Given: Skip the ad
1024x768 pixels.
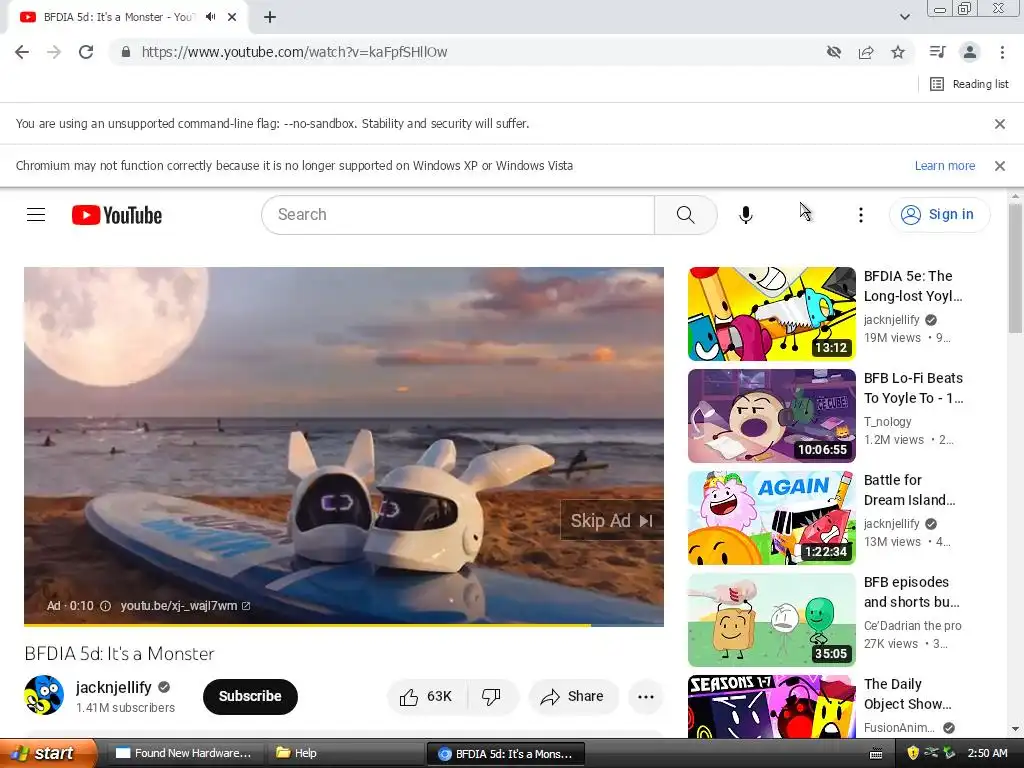Looking at the screenshot, I should pyautogui.click(x=612, y=520).
